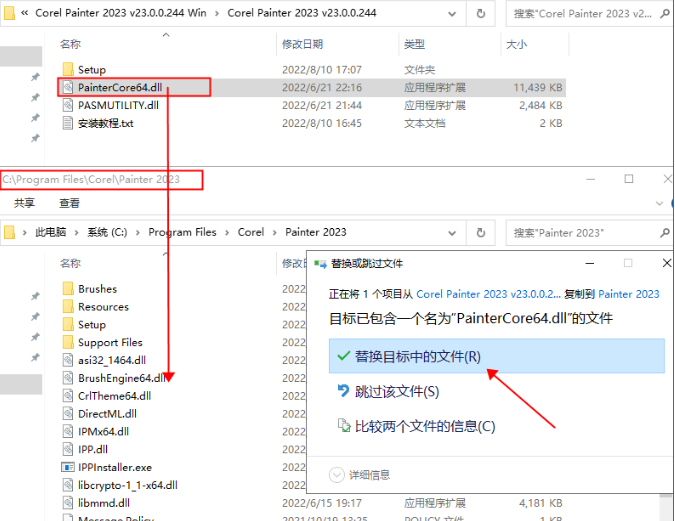Click the refresh icon in top window address bar

pos(482,14)
